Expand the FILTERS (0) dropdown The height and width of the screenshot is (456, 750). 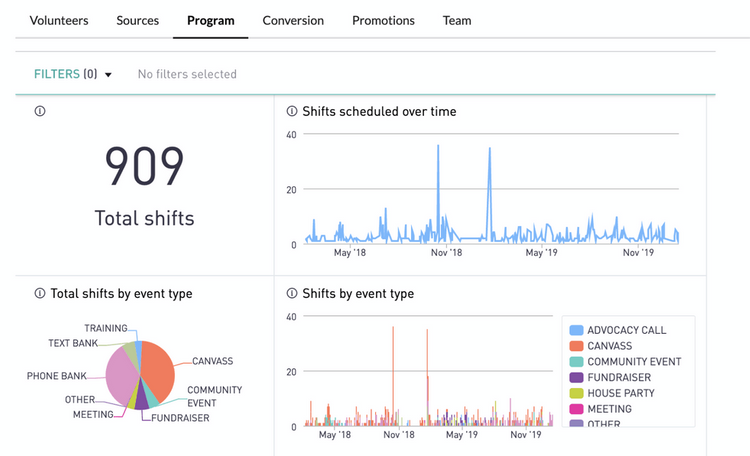pyautogui.click(x=72, y=74)
